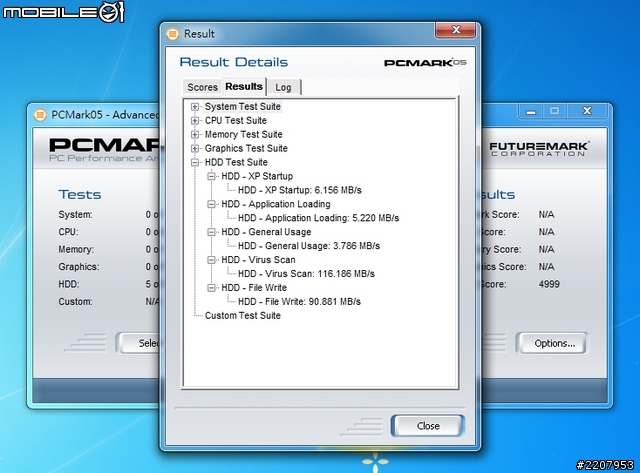This screenshot has height=473, width=640.
Task: Select the Memory Test Suite row
Action: pyautogui.click(x=243, y=134)
